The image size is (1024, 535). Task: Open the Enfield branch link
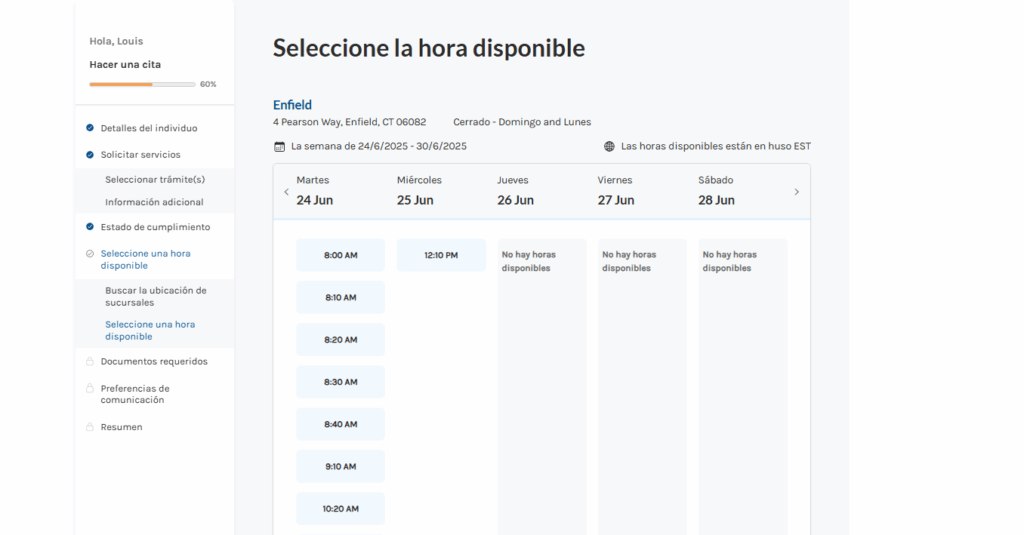tap(292, 105)
